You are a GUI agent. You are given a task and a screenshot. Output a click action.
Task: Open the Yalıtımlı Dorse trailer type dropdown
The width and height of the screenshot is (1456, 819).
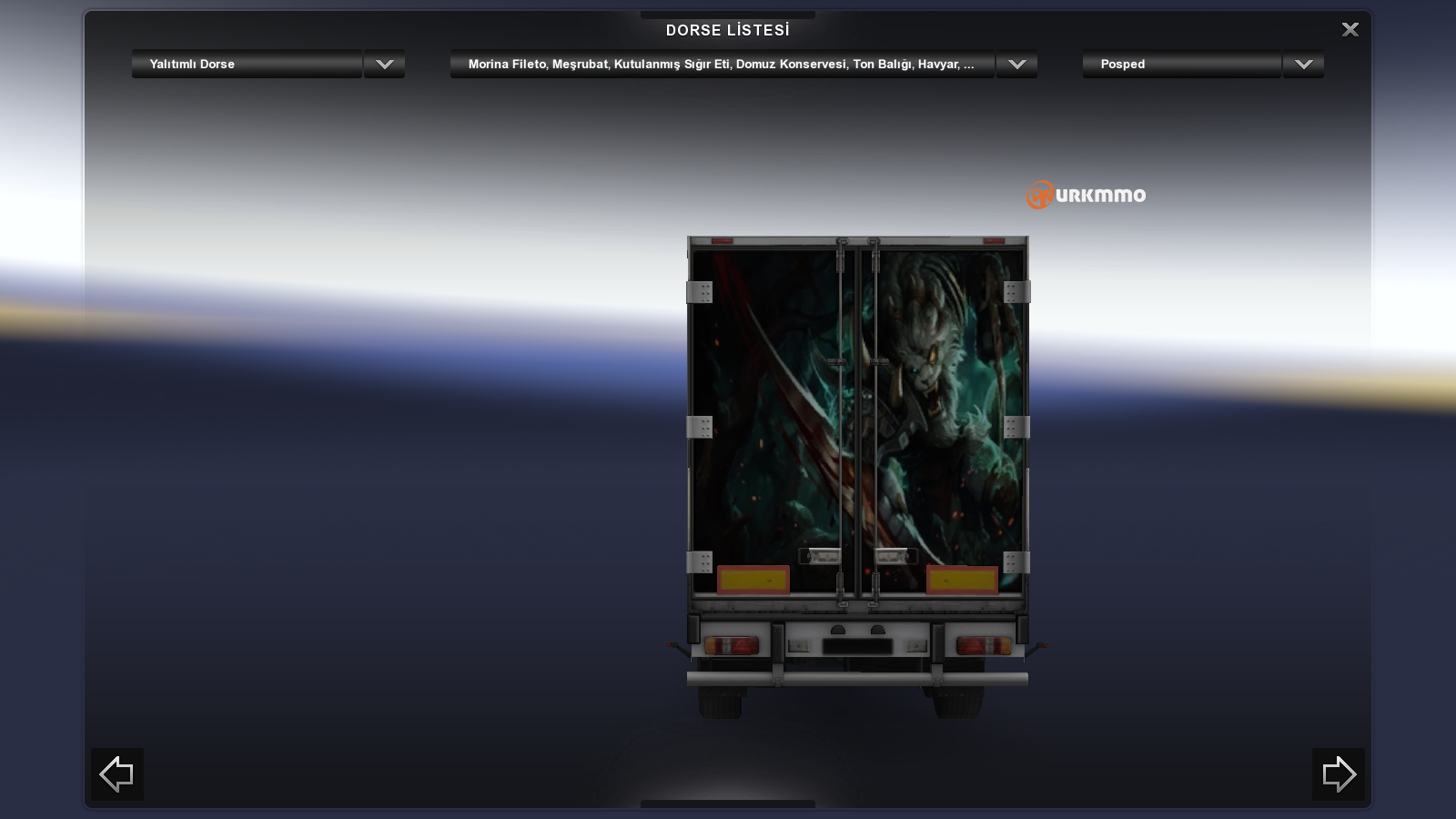[247, 64]
